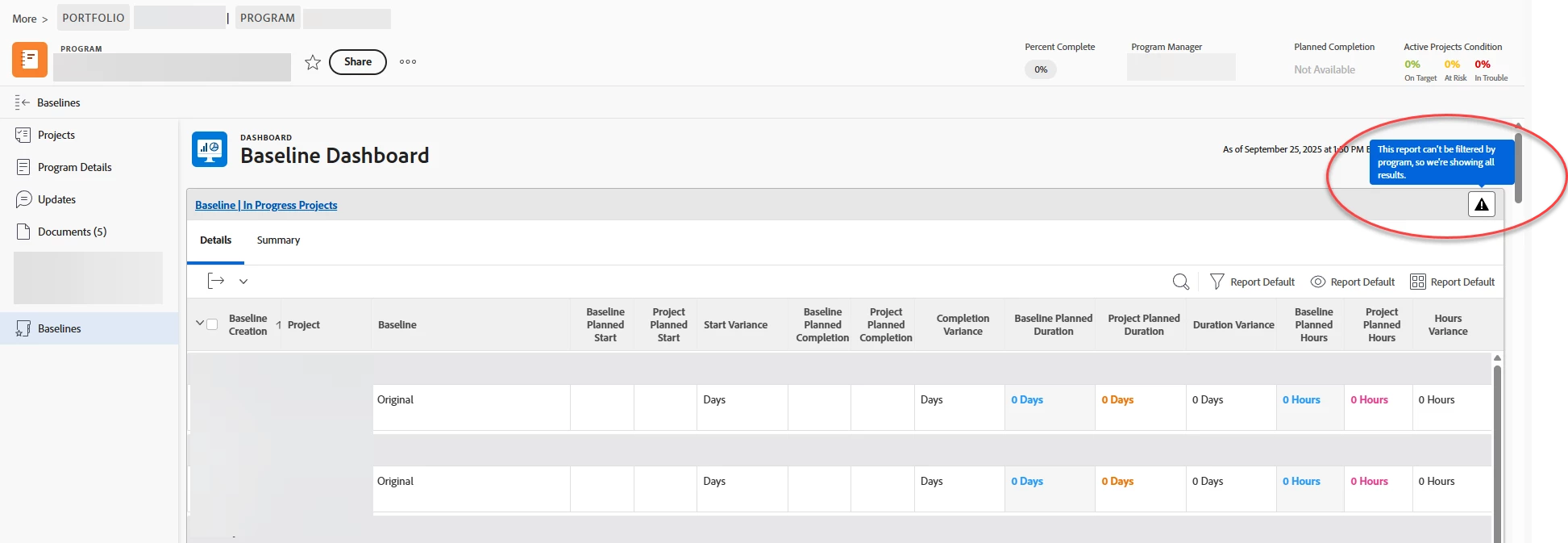
Task: Collapse all groupings with the header chevron
Action: point(200,324)
